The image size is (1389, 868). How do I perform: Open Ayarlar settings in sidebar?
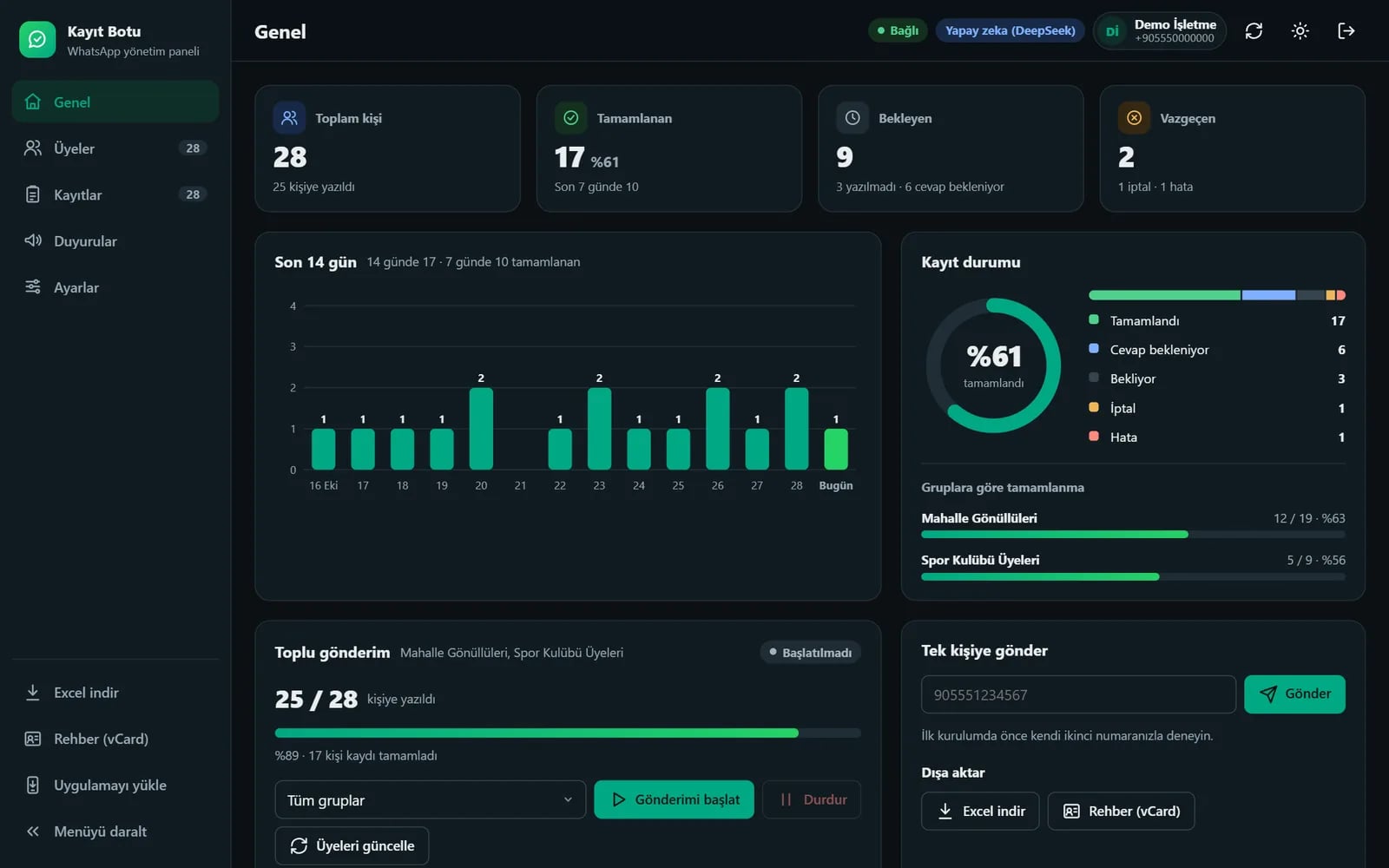[115, 287]
